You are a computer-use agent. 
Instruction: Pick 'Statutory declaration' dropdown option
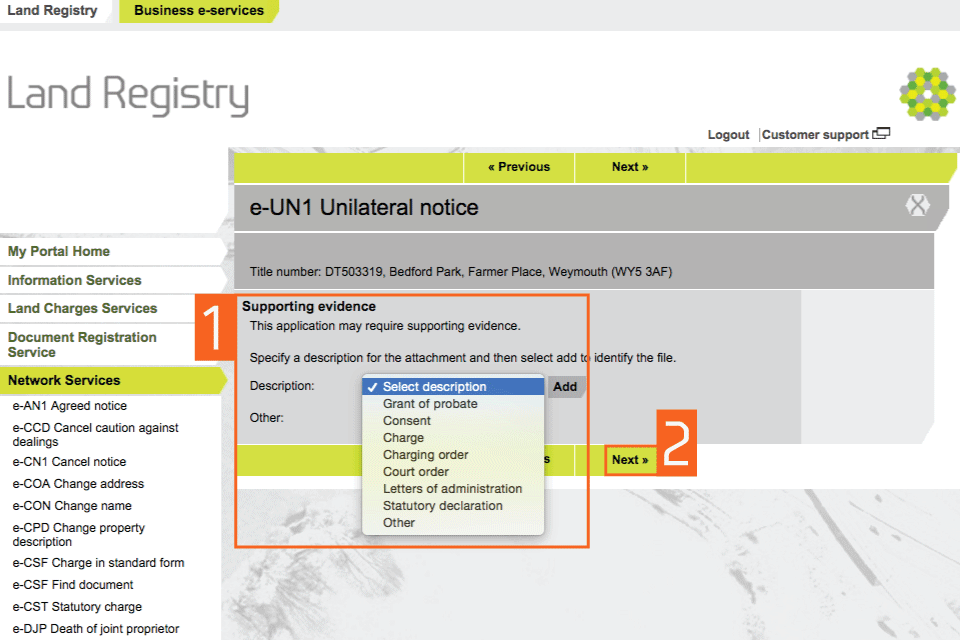[x=442, y=506]
